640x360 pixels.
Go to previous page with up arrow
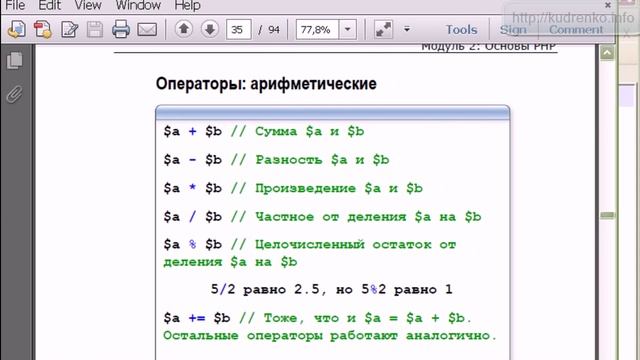tap(184, 29)
